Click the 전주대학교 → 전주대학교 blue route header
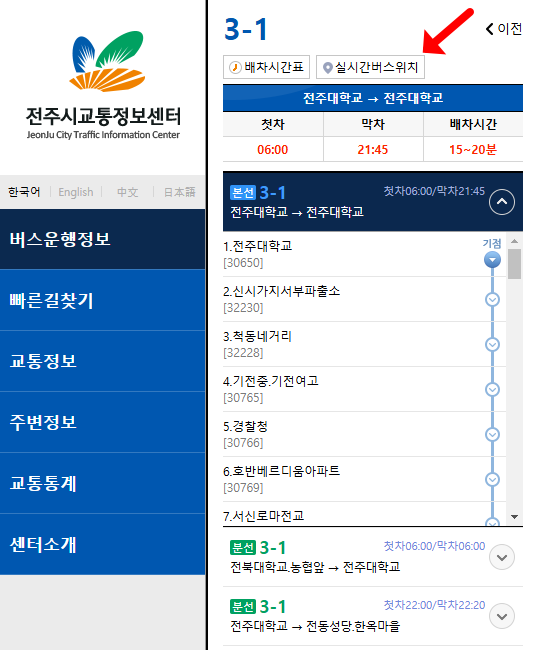Image resolution: width=533 pixels, height=650 pixels. pos(373,98)
